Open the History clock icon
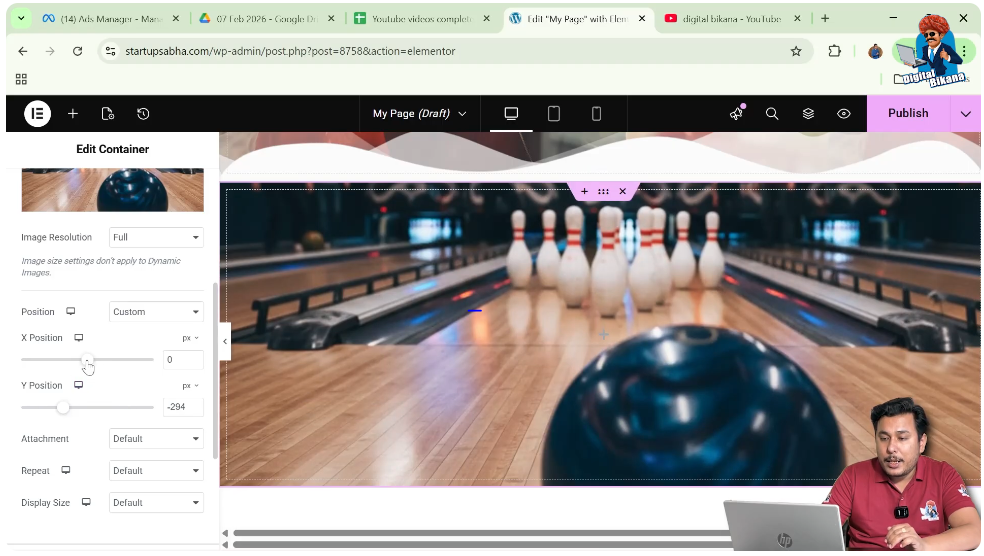 [x=143, y=114]
